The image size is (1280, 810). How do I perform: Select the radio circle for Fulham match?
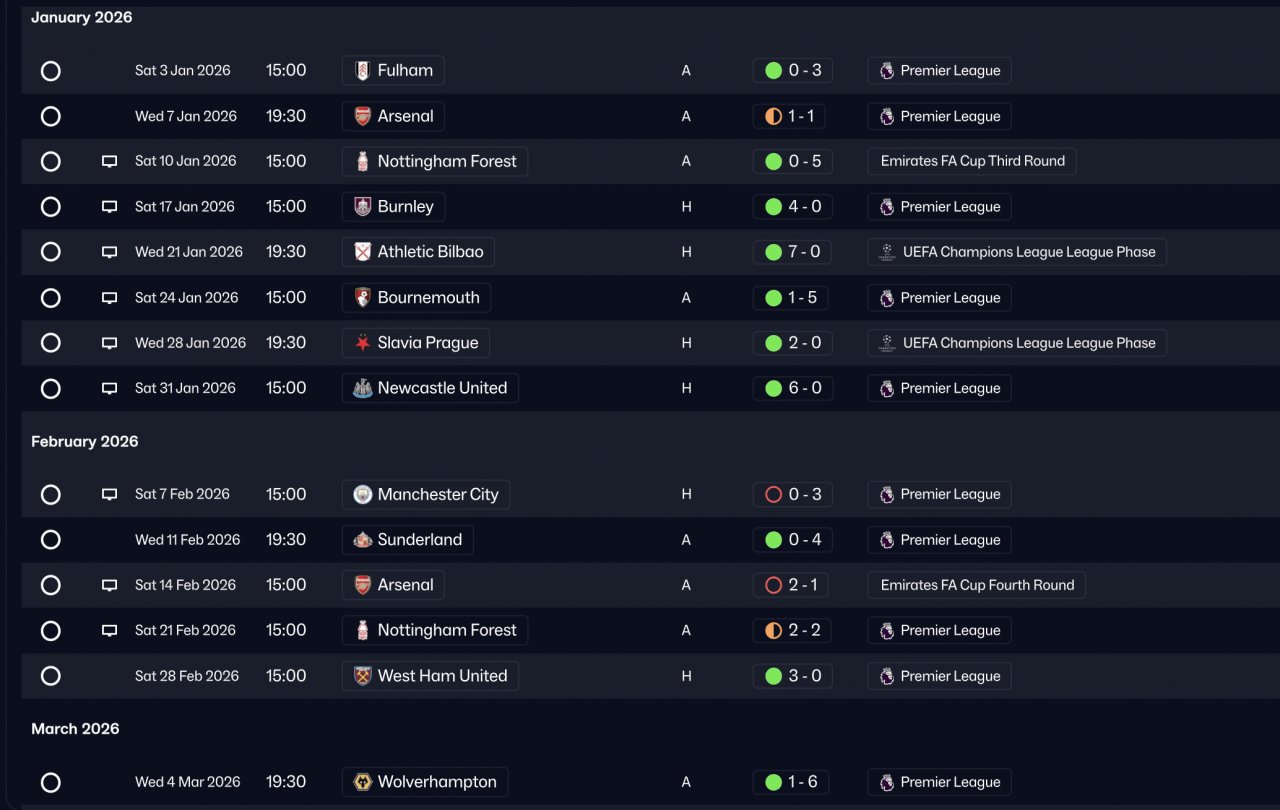(51, 71)
